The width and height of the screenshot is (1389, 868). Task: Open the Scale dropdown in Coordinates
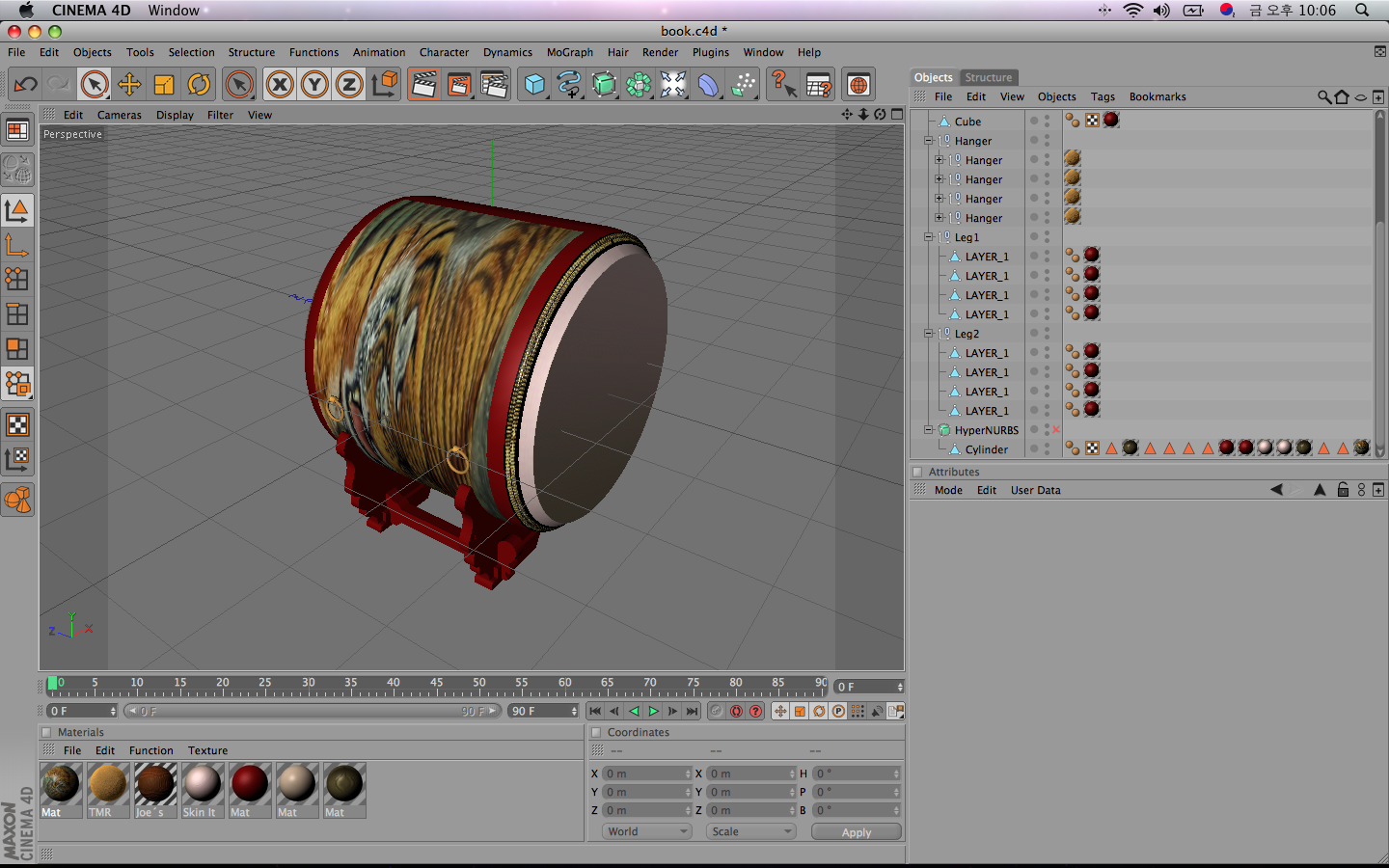(x=750, y=831)
